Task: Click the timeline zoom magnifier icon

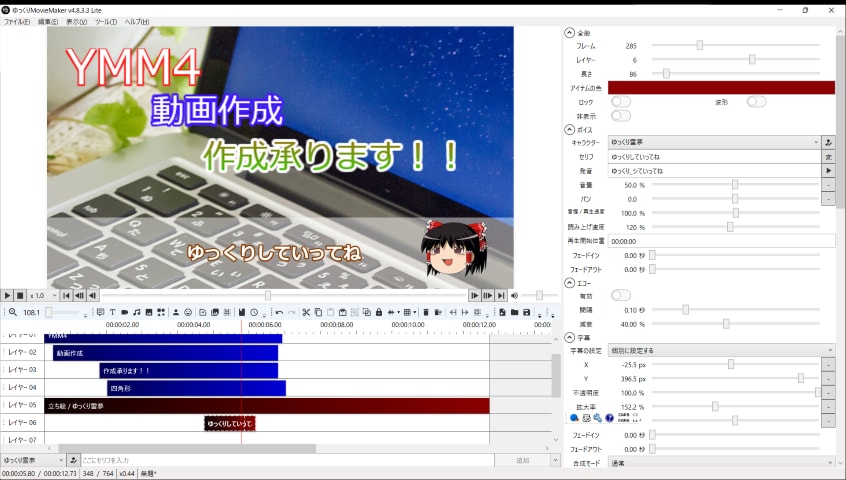Action: tap(13, 312)
